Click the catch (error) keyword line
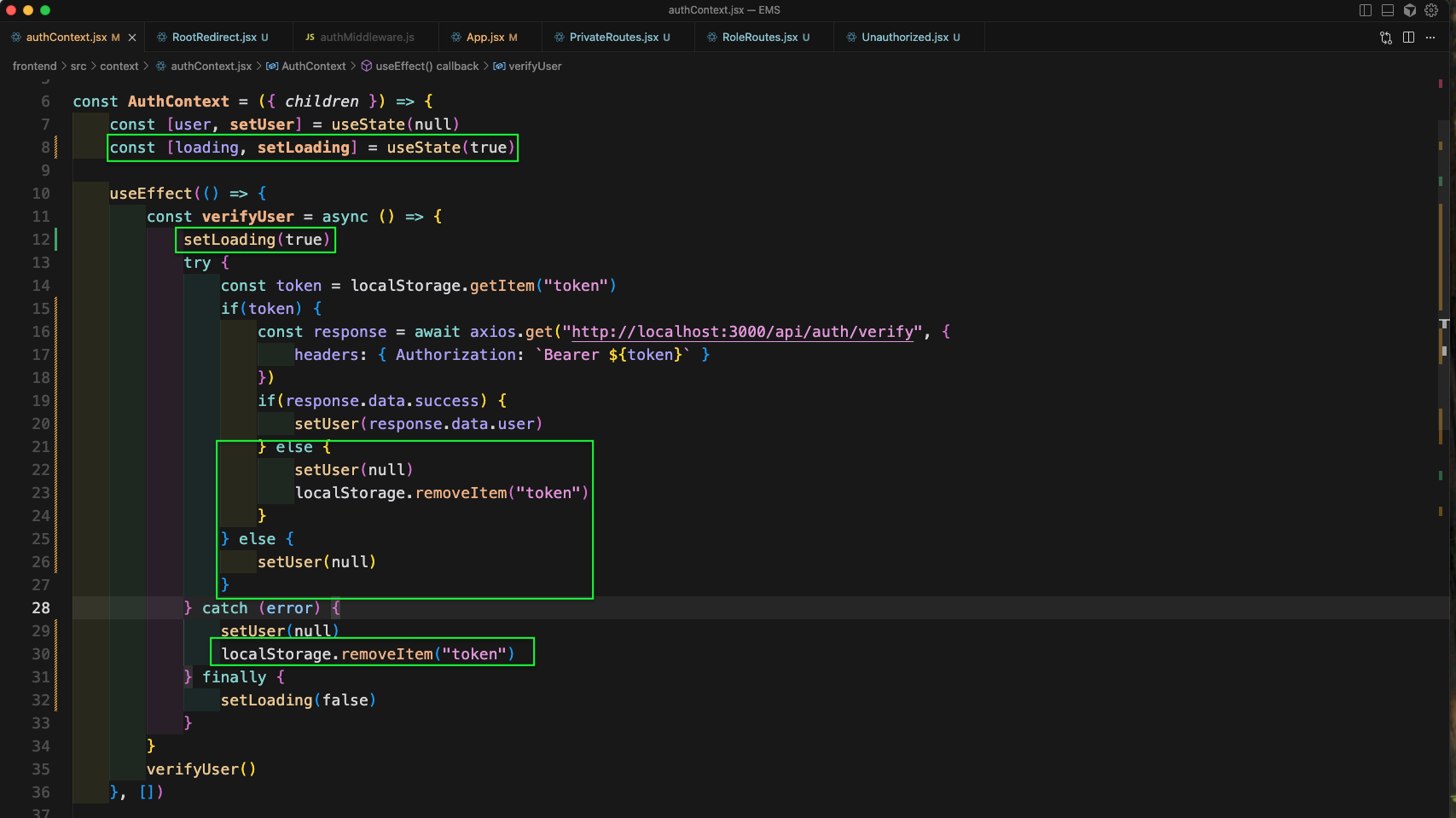This screenshot has width=1456, height=818. pyautogui.click(x=260, y=608)
